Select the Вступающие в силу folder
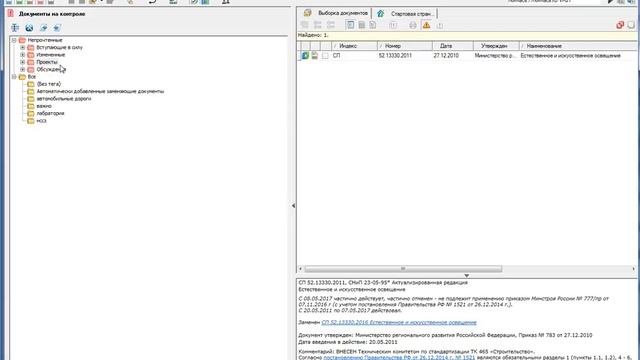The width and height of the screenshot is (640, 360). pos(60,47)
